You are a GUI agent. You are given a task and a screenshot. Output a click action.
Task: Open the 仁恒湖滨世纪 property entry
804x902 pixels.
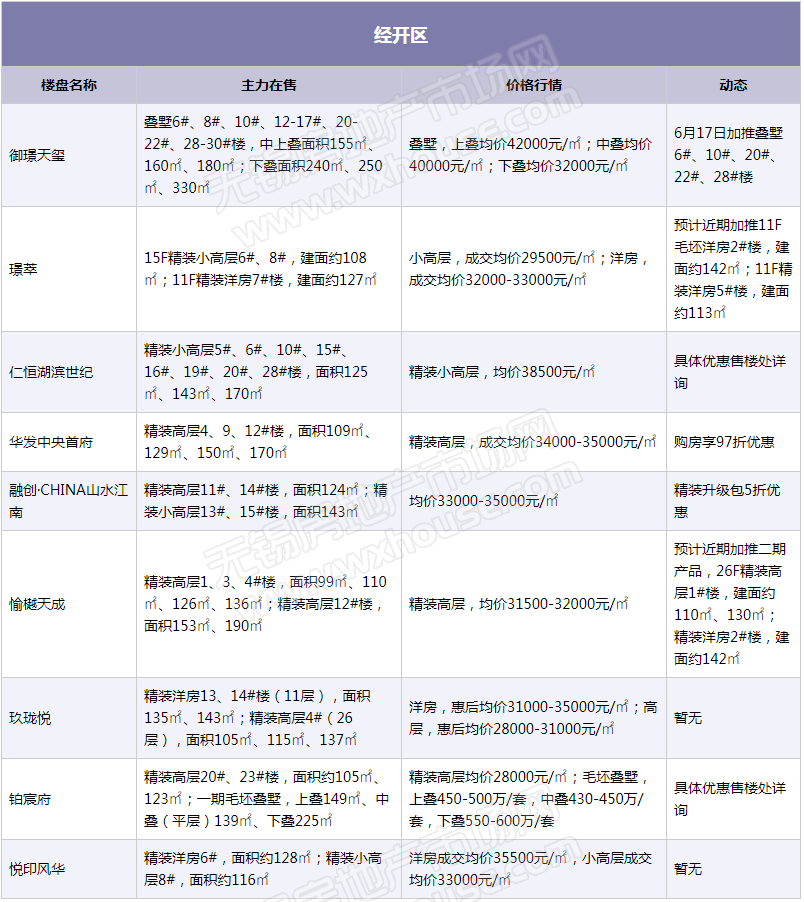point(51,372)
